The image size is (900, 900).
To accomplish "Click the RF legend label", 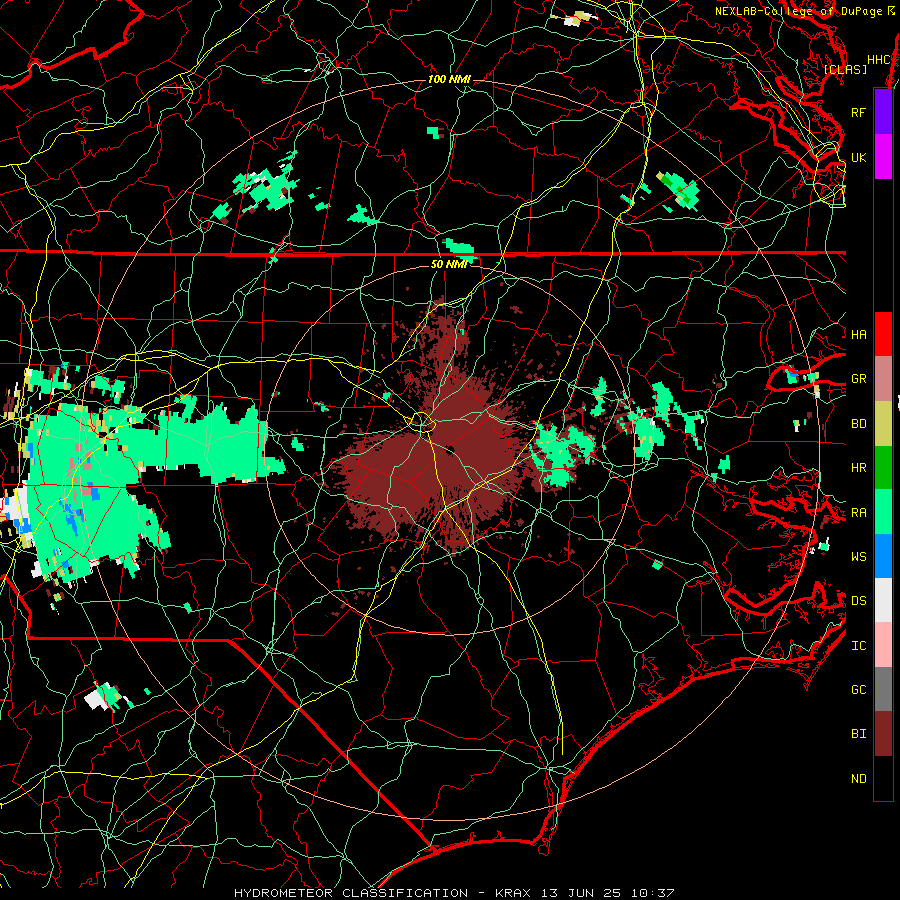I will (x=858, y=112).
